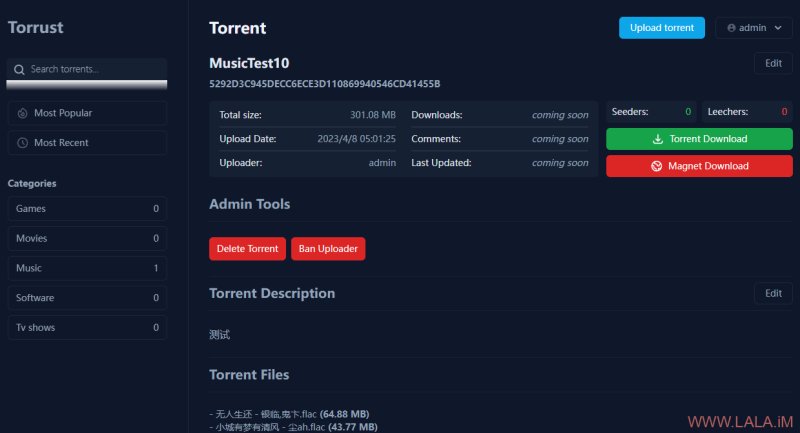
Task: Edit the MusicTest10 torrent title
Action: pos(773,63)
